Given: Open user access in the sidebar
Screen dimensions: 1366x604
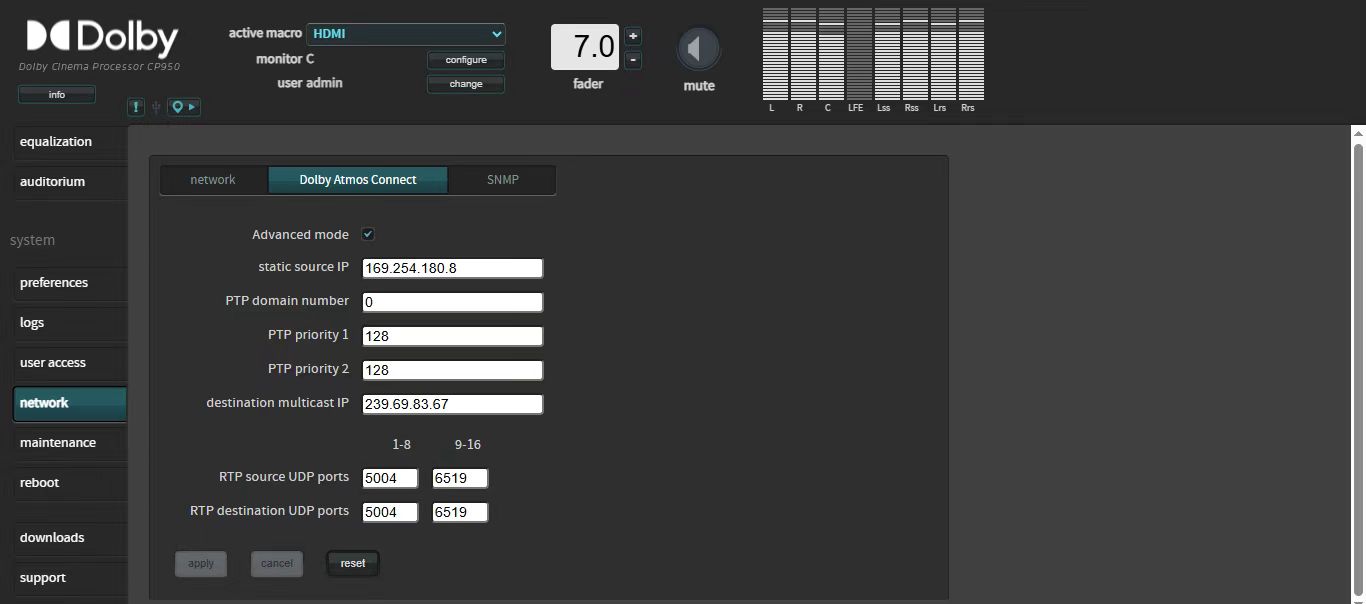Looking at the screenshot, I should click(x=70, y=363).
